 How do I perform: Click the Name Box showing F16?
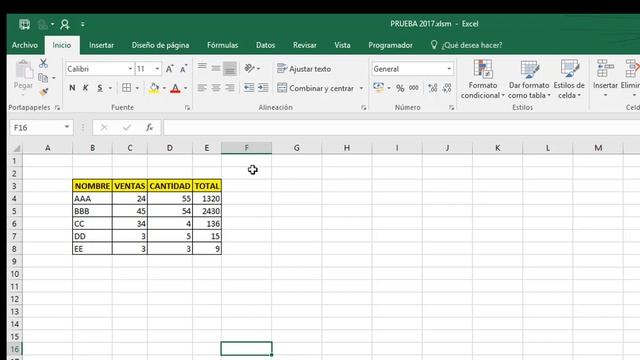(41, 128)
